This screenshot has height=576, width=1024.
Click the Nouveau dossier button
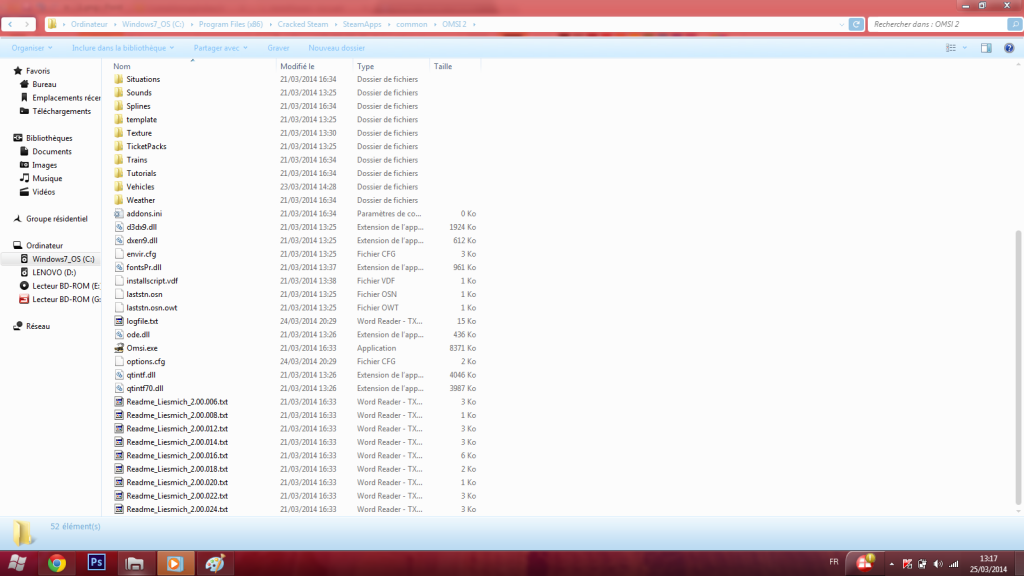[336, 48]
